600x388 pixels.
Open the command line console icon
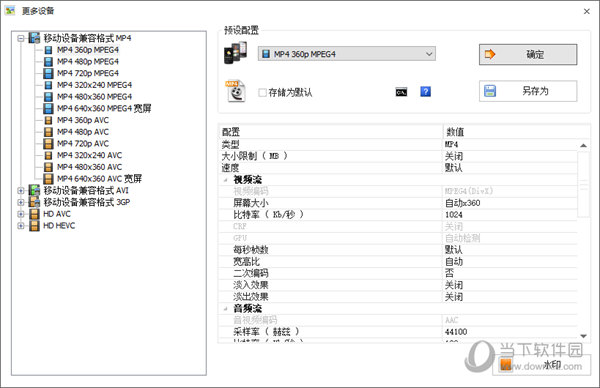tap(401, 92)
